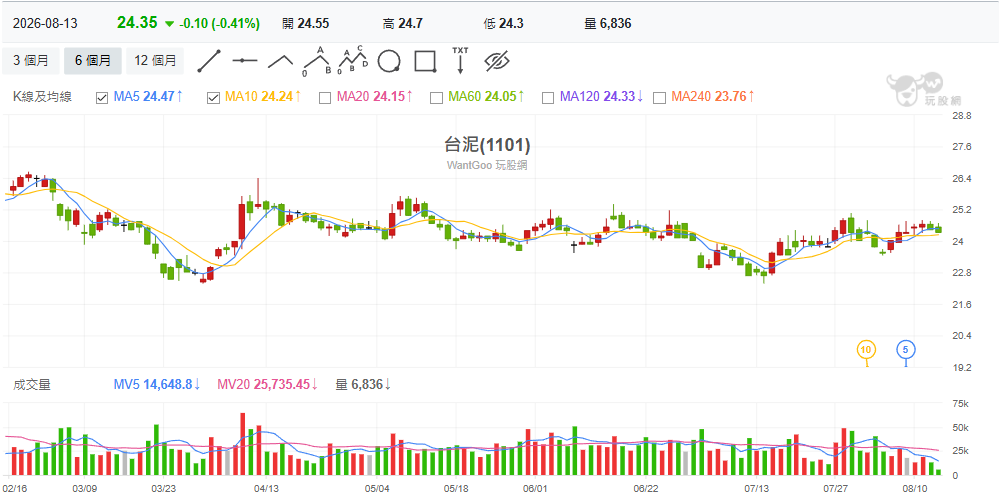Click the blue 5 moving average marker

[x=906, y=350]
